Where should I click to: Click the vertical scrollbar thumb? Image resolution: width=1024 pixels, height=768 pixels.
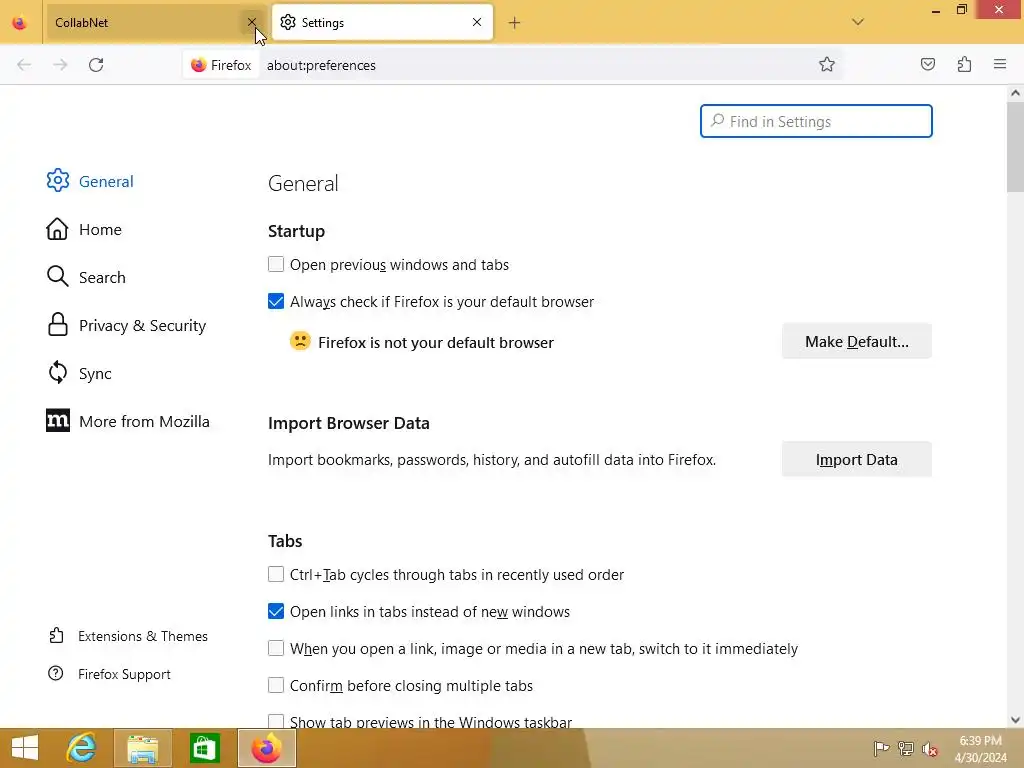click(x=1016, y=147)
